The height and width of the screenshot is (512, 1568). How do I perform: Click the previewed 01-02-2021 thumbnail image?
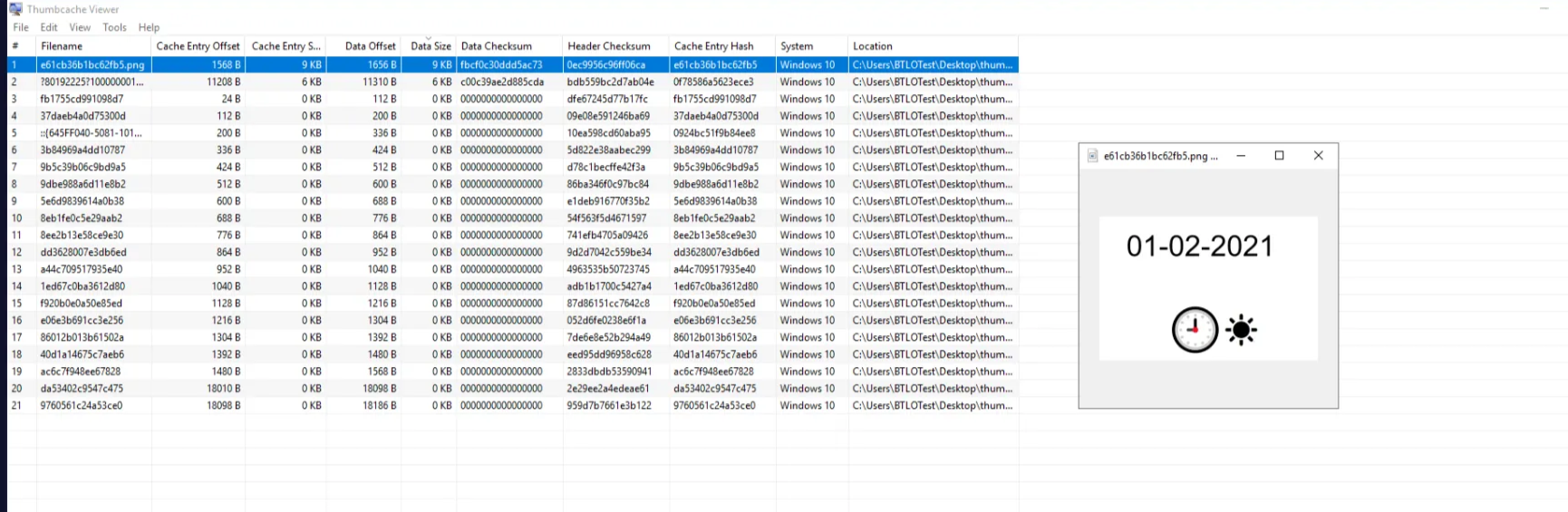point(1208,288)
